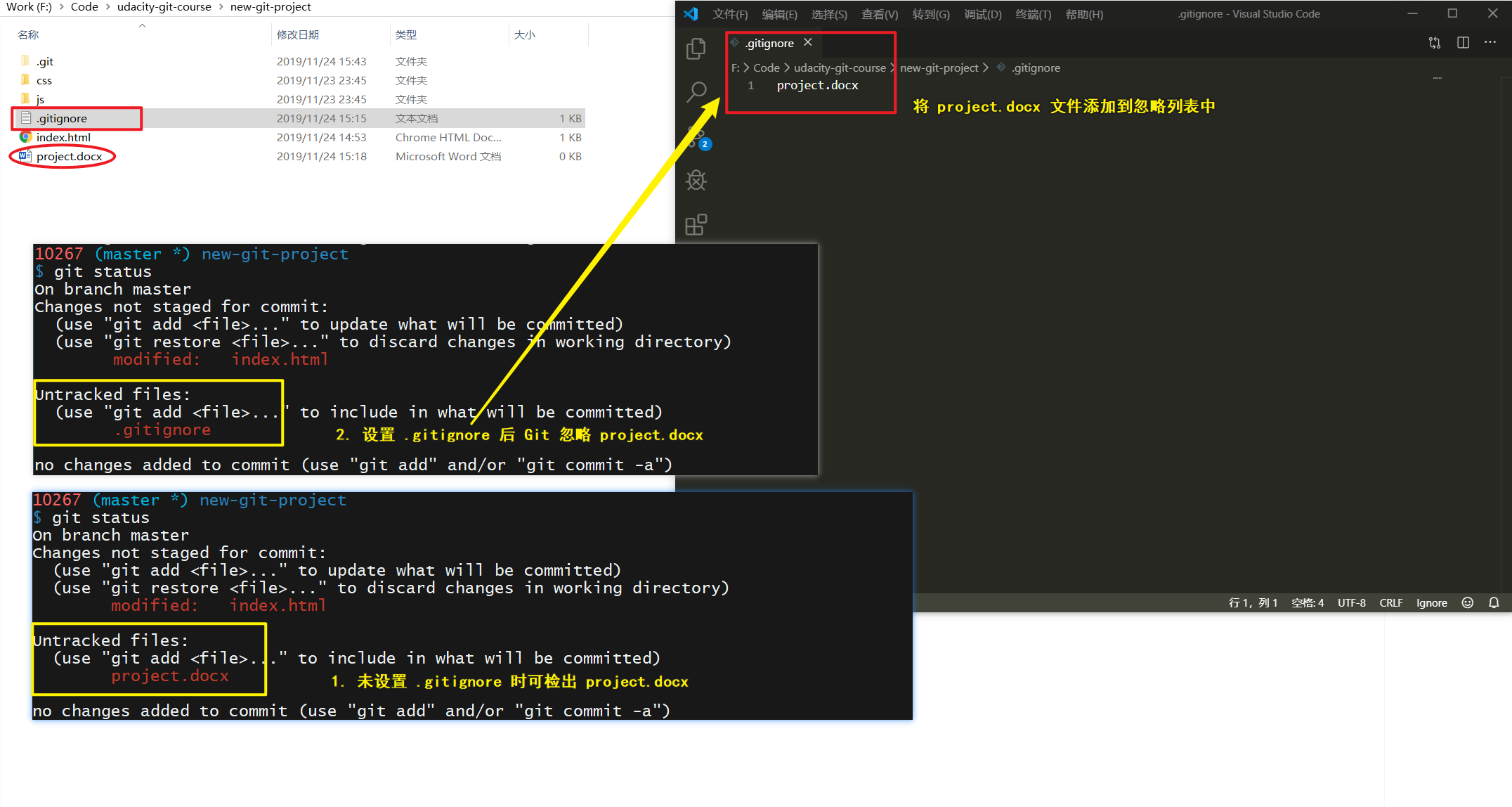Select the js folder in file explorer

pos(40,99)
